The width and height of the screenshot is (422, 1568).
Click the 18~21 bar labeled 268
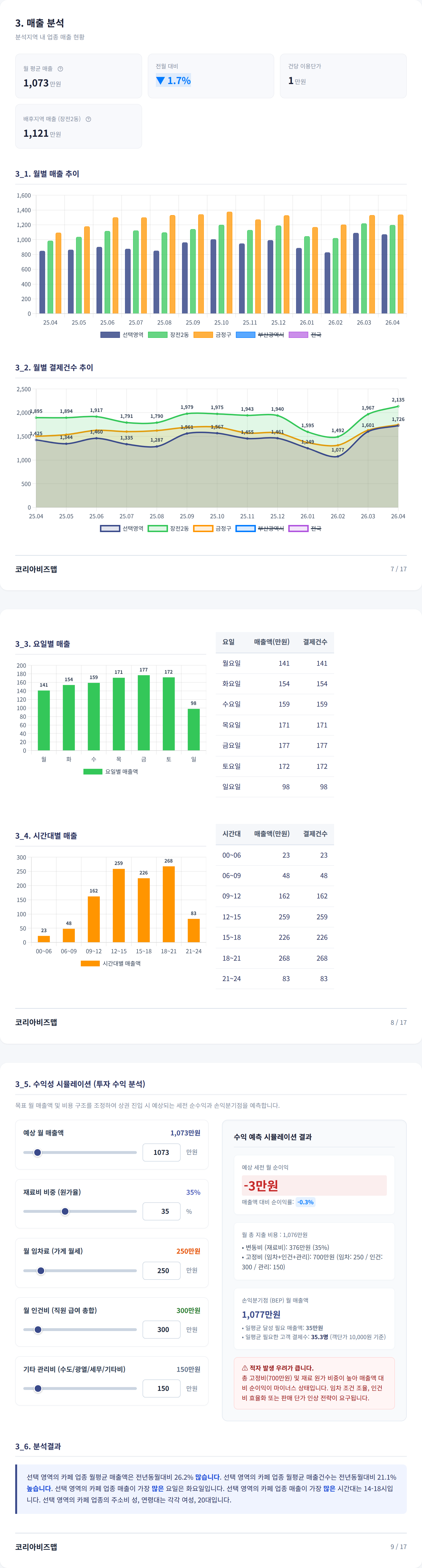[169, 905]
